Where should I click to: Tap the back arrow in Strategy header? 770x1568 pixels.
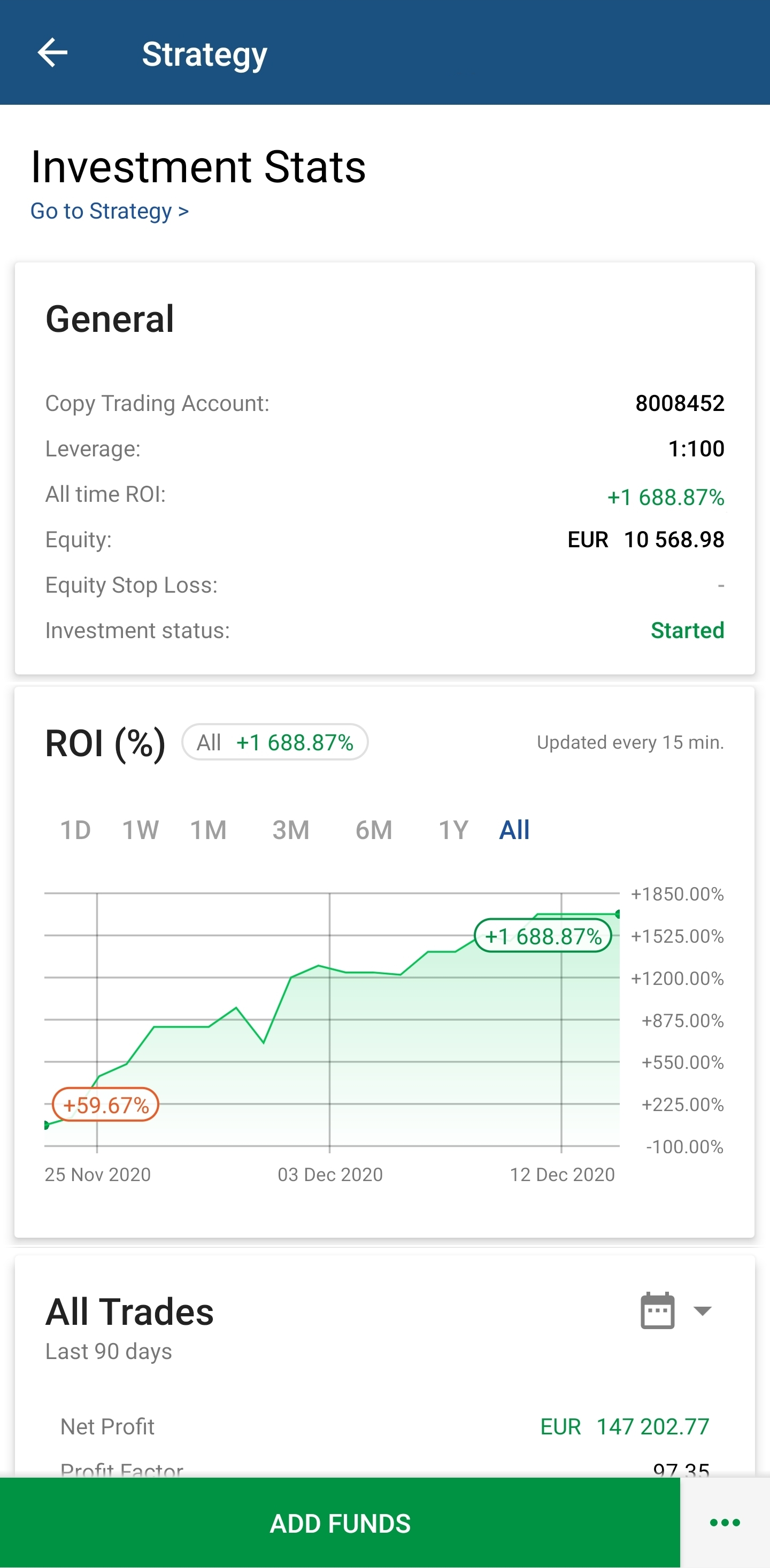52,53
